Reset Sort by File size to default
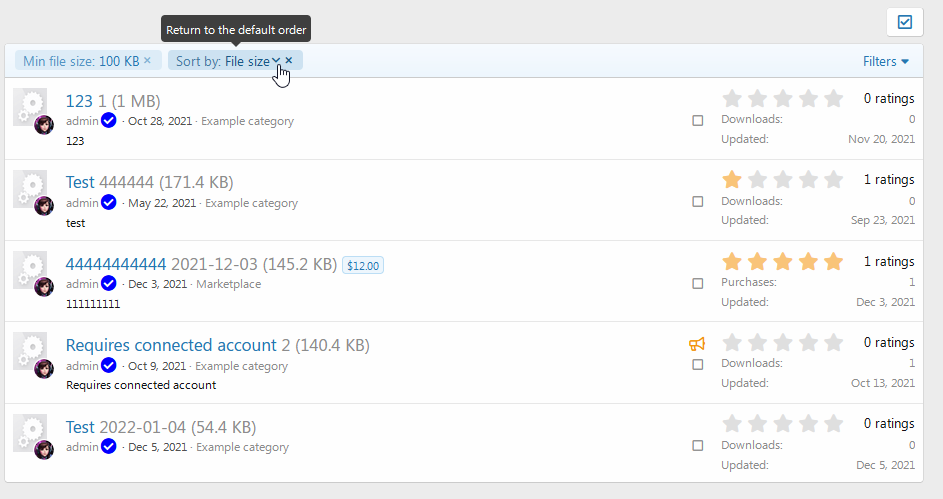943x499 pixels. (289, 60)
